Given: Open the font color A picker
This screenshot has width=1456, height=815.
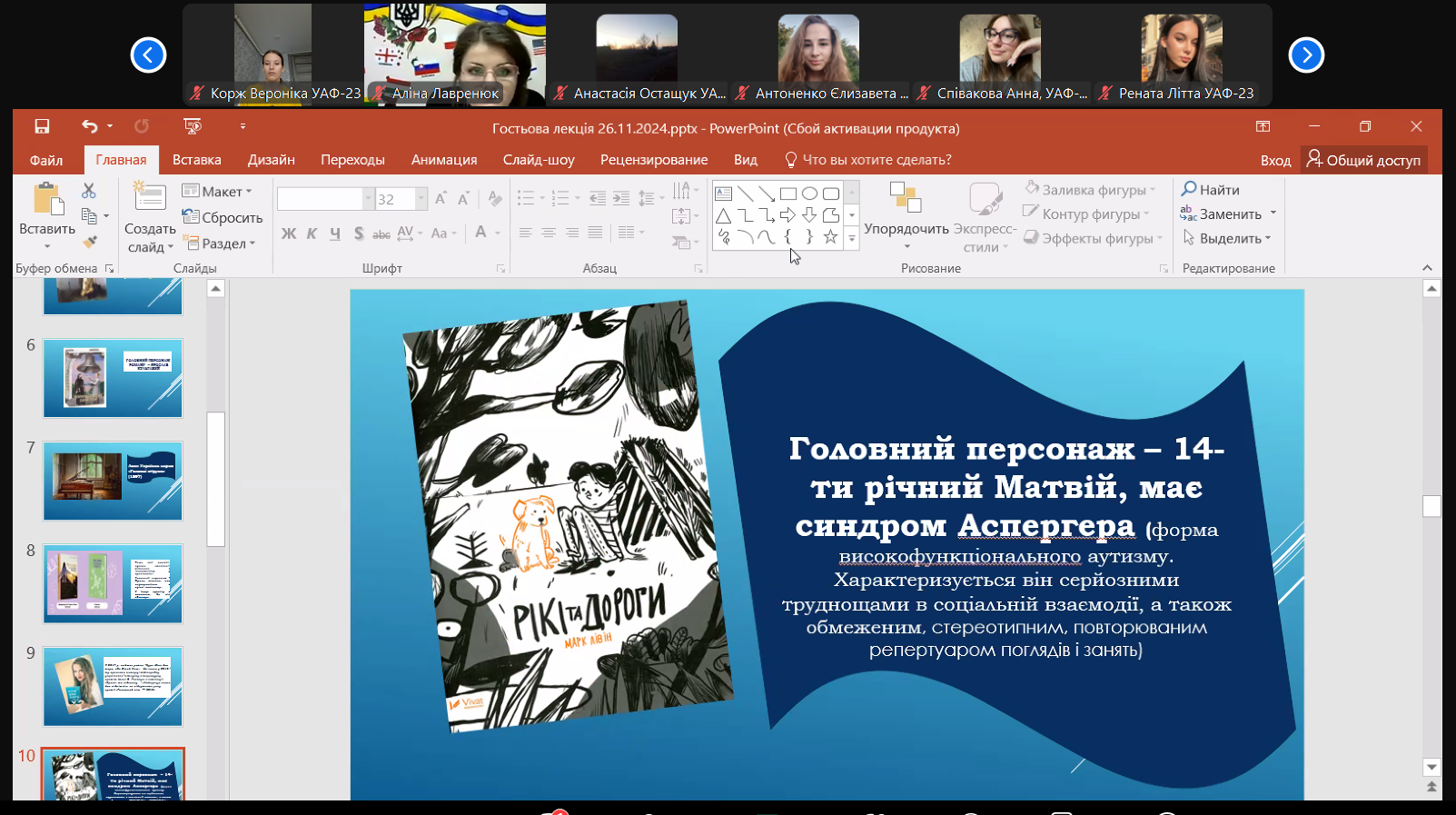Looking at the screenshot, I should (x=480, y=234).
